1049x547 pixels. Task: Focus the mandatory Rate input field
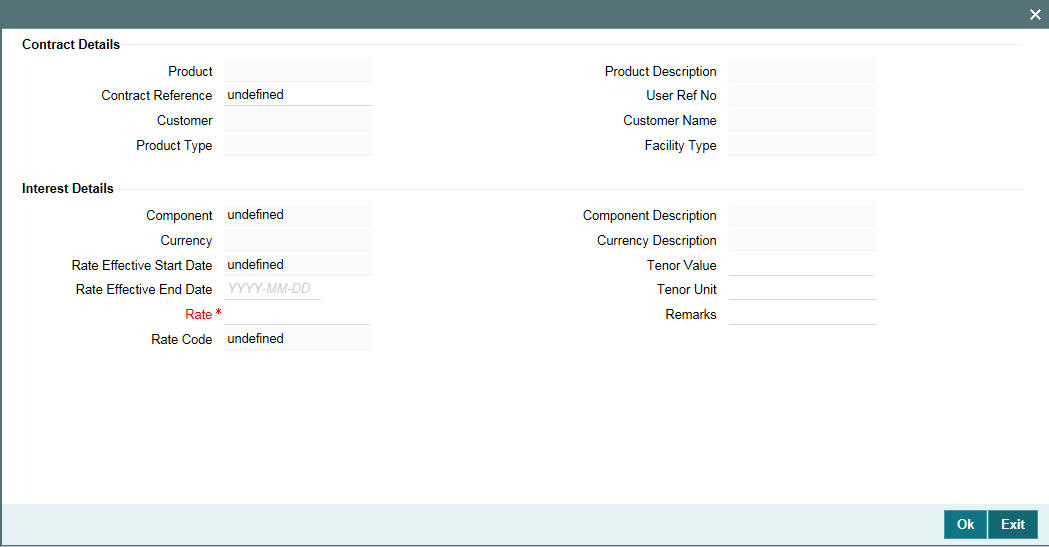pyautogui.click(x=297, y=314)
